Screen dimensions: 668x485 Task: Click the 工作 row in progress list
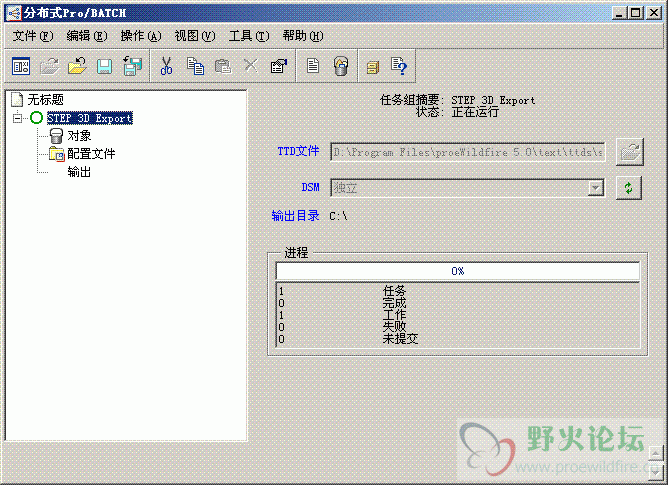[458, 315]
